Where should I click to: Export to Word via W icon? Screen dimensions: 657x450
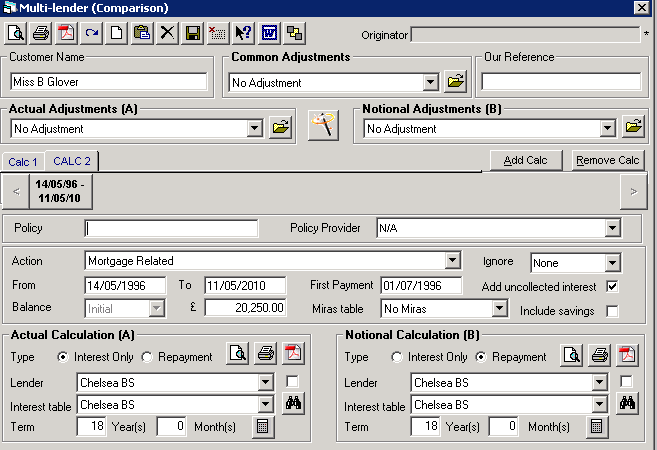point(269,33)
